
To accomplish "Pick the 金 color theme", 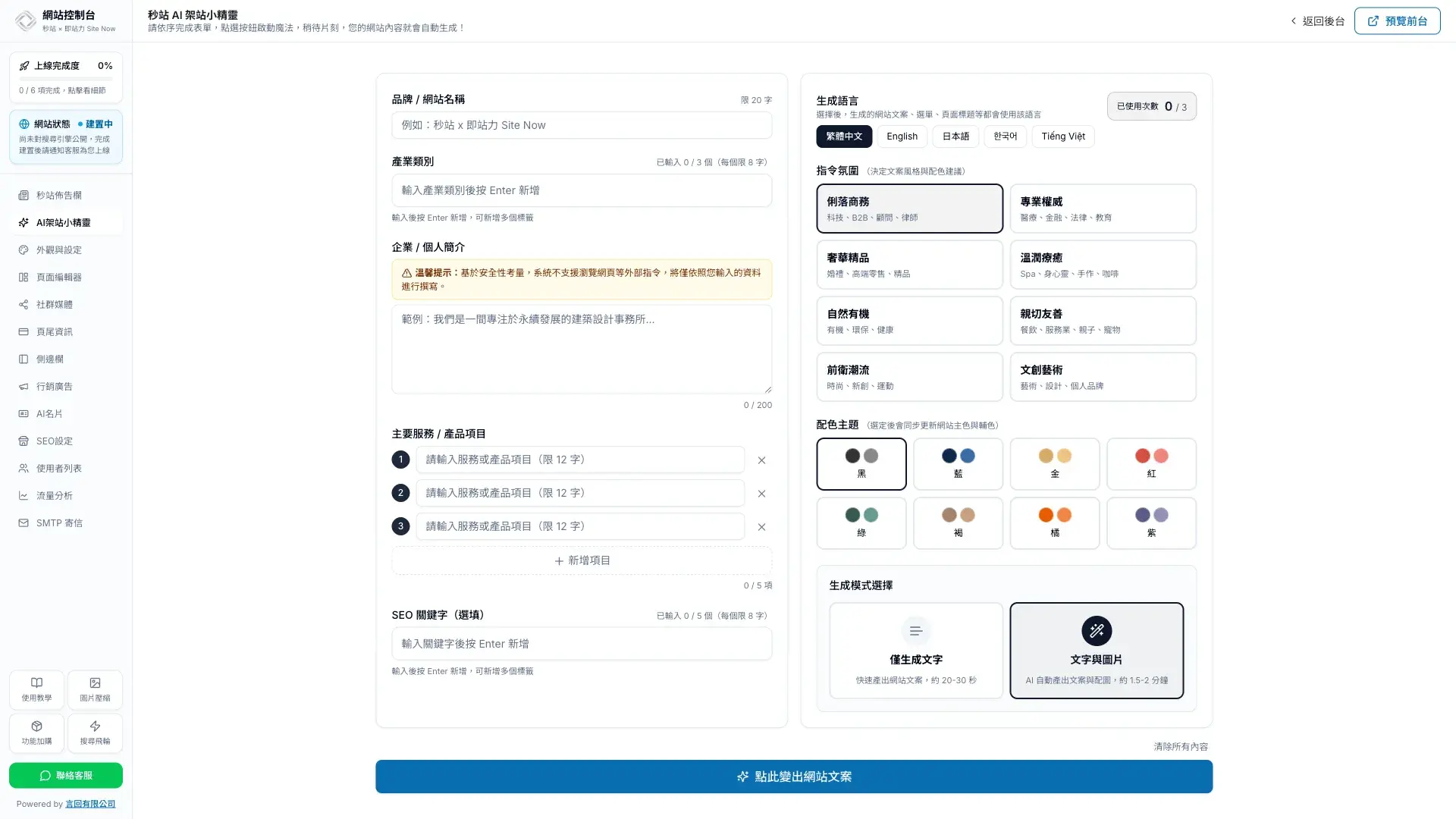I will click(x=1055, y=464).
